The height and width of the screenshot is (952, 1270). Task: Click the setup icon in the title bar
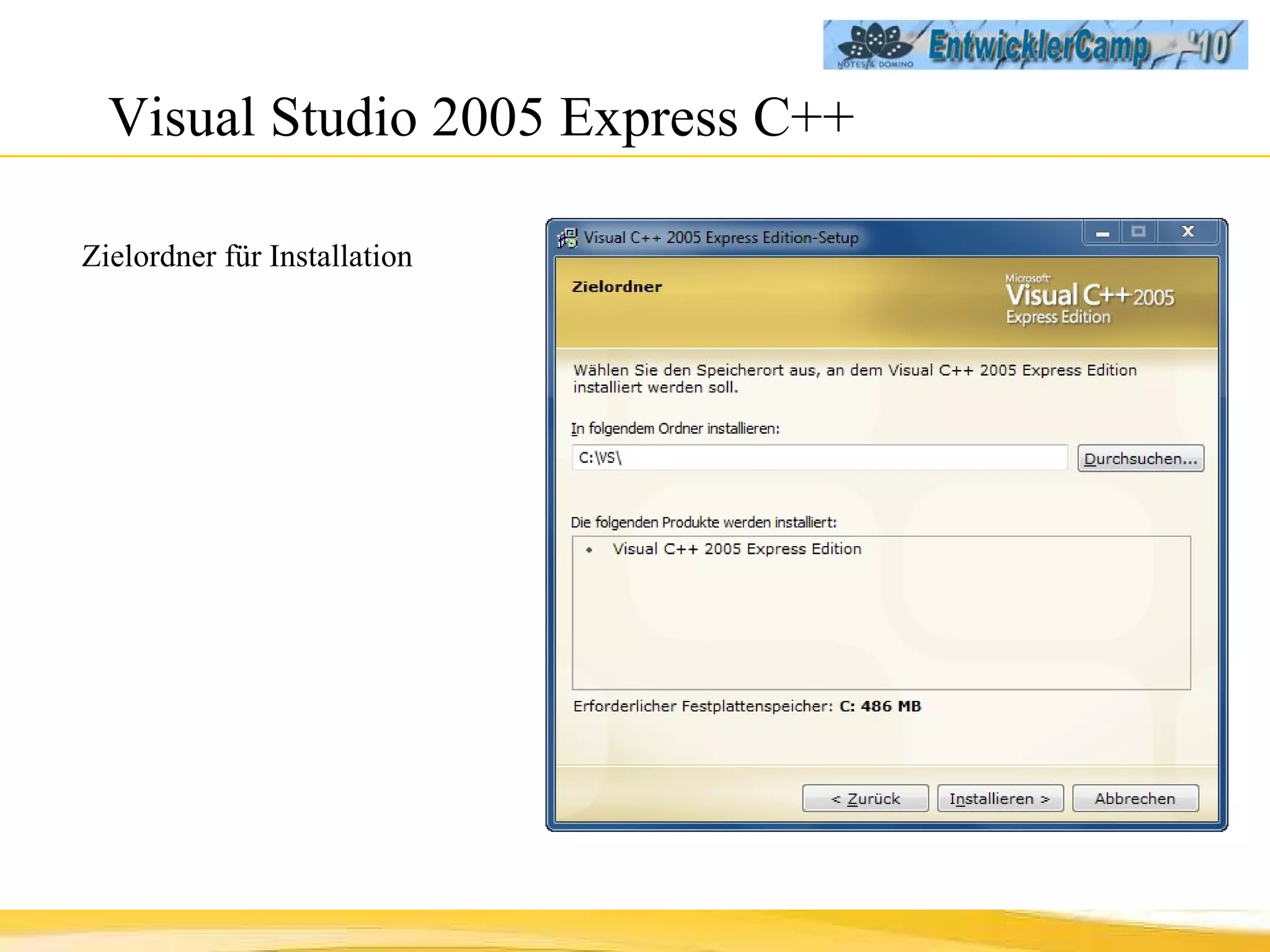click(x=567, y=238)
